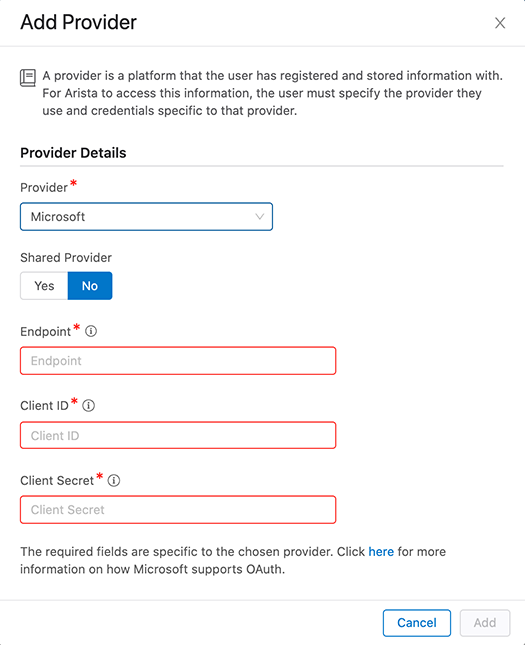This screenshot has height=645, width=525.
Task: Show info tooltip for Endpoint
Action: click(x=91, y=331)
